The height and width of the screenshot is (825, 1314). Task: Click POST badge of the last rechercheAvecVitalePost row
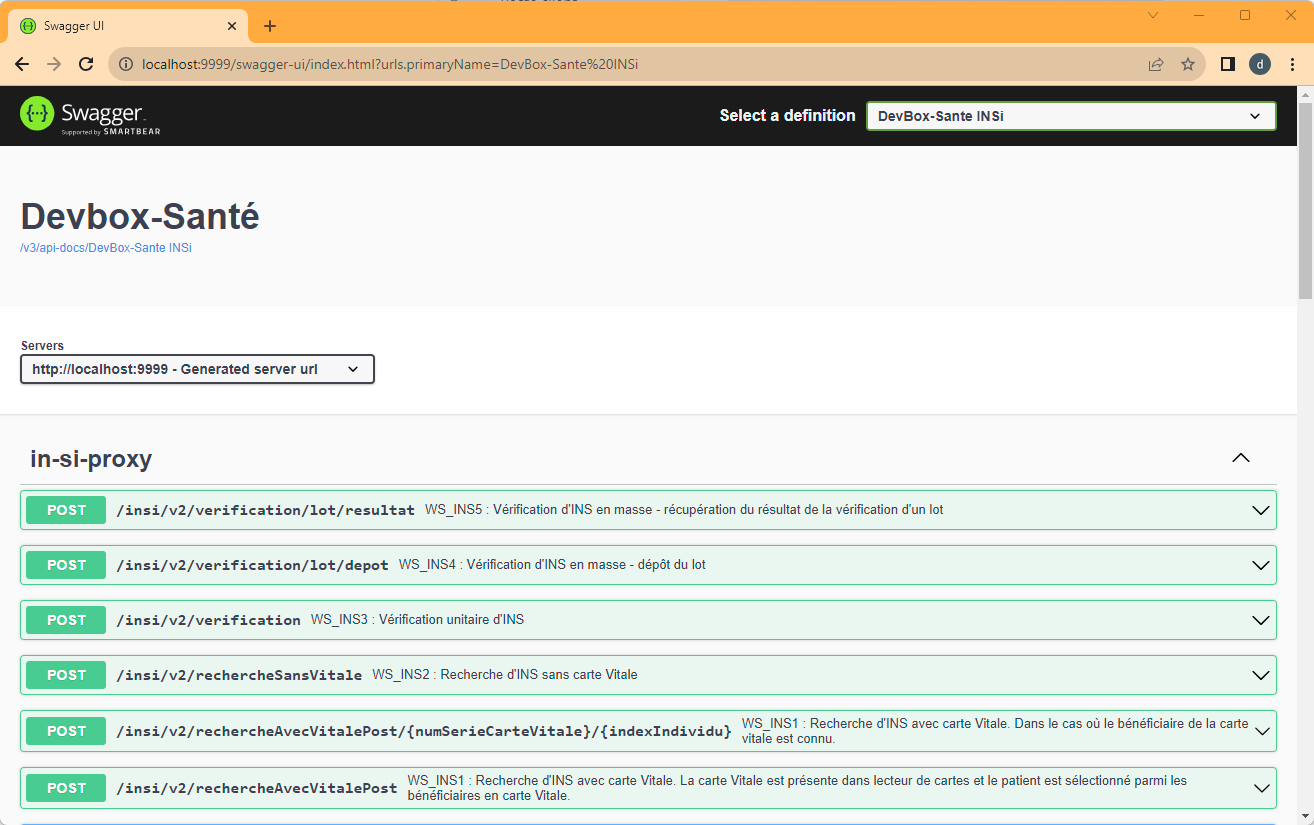click(66, 788)
